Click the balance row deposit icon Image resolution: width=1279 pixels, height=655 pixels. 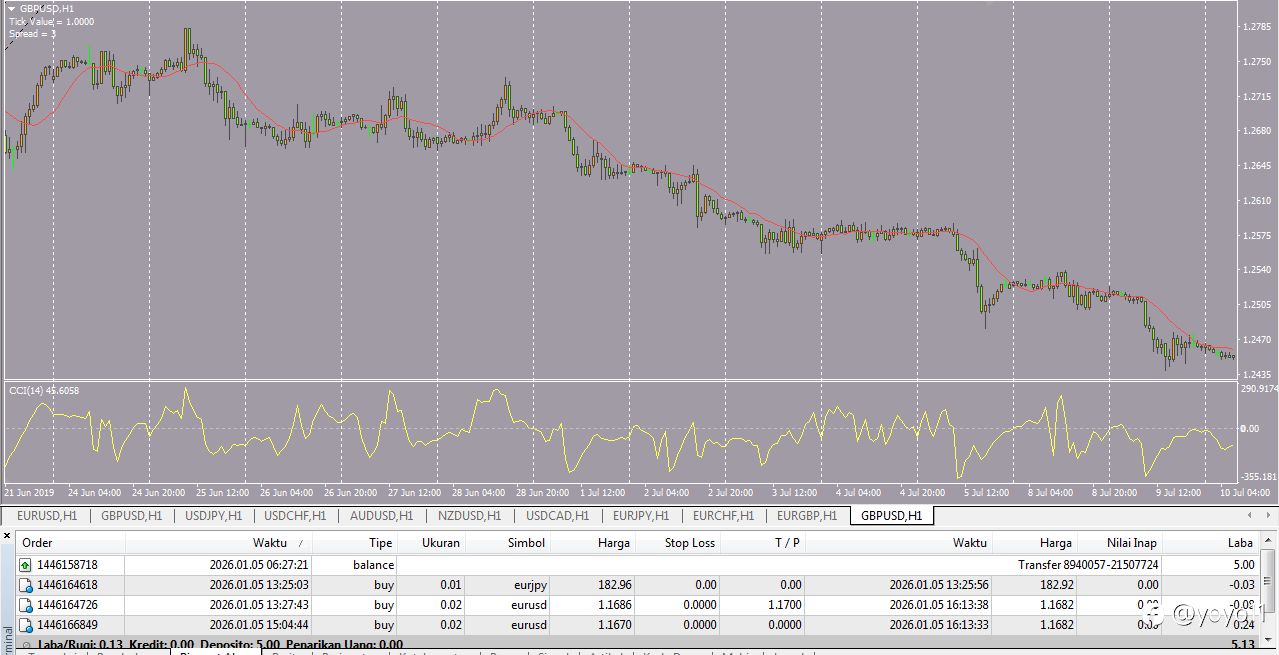[25, 565]
